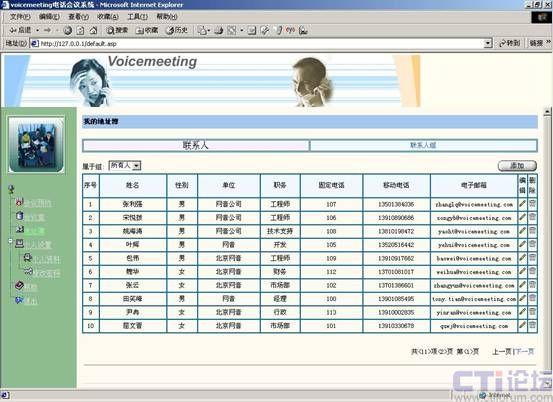This screenshot has height=402, width=553.
Task: Click the 链接 (Links) toolbar label
Action: tap(536, 43)
